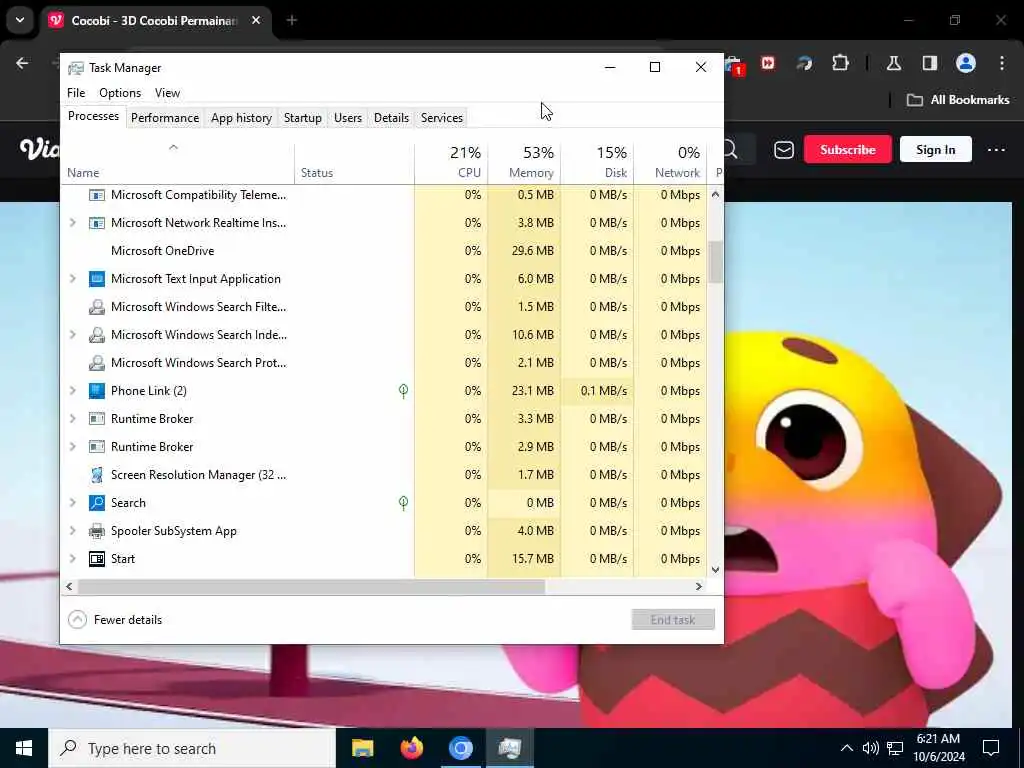Select the Microsoft OneDrive process row
The width and height of the screenshot is (1024, 768).
384,251
